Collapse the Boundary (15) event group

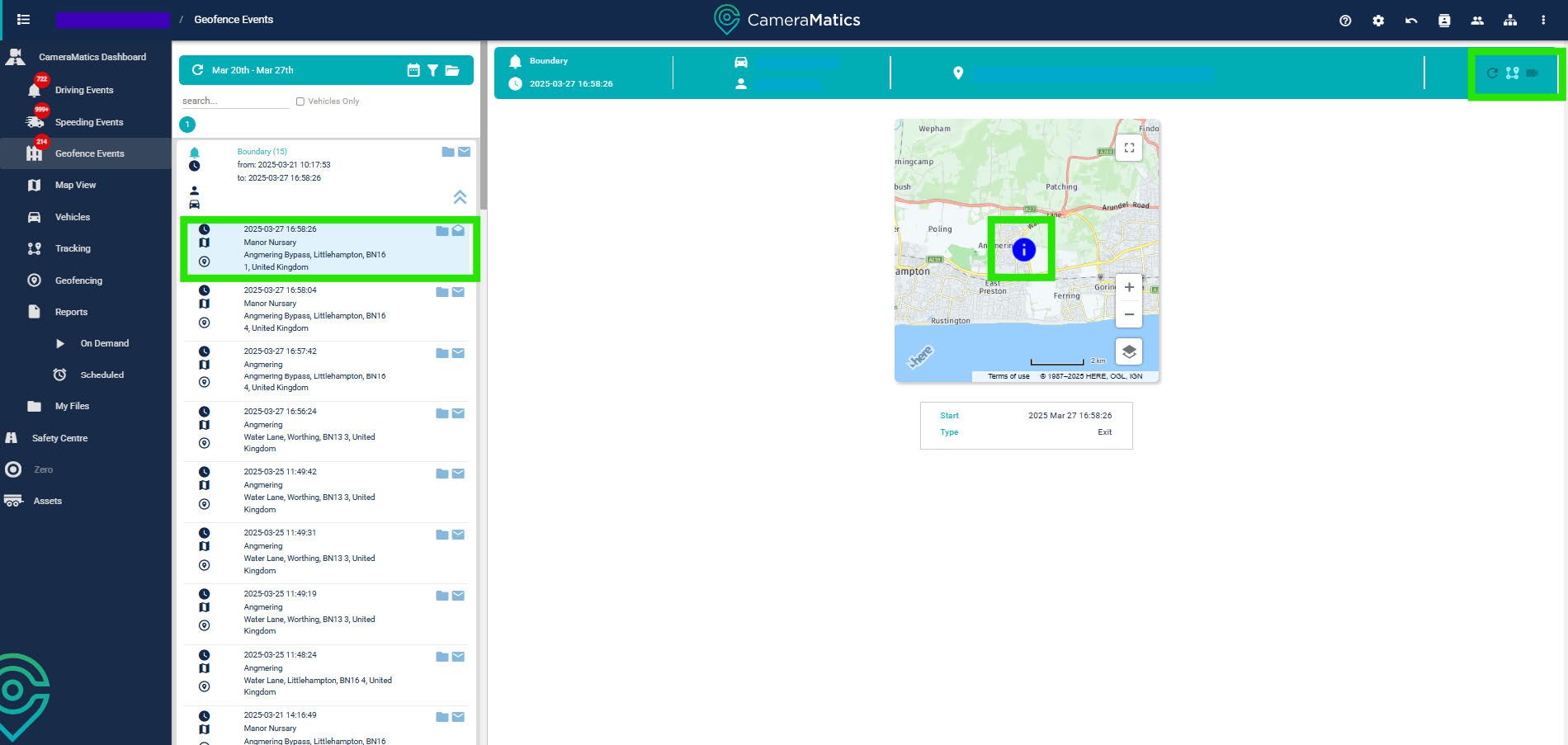(460, 197)
